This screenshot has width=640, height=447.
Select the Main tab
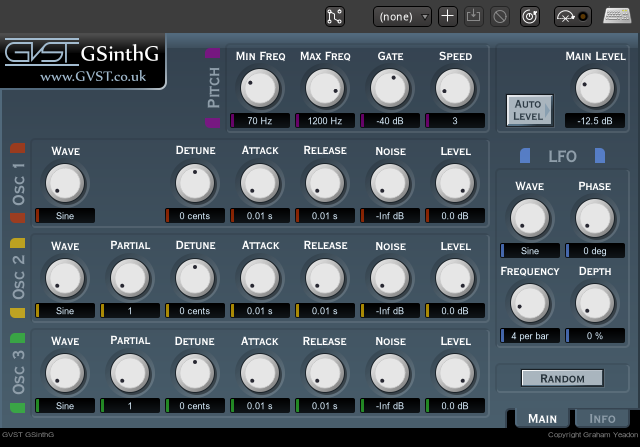[542, 418]
